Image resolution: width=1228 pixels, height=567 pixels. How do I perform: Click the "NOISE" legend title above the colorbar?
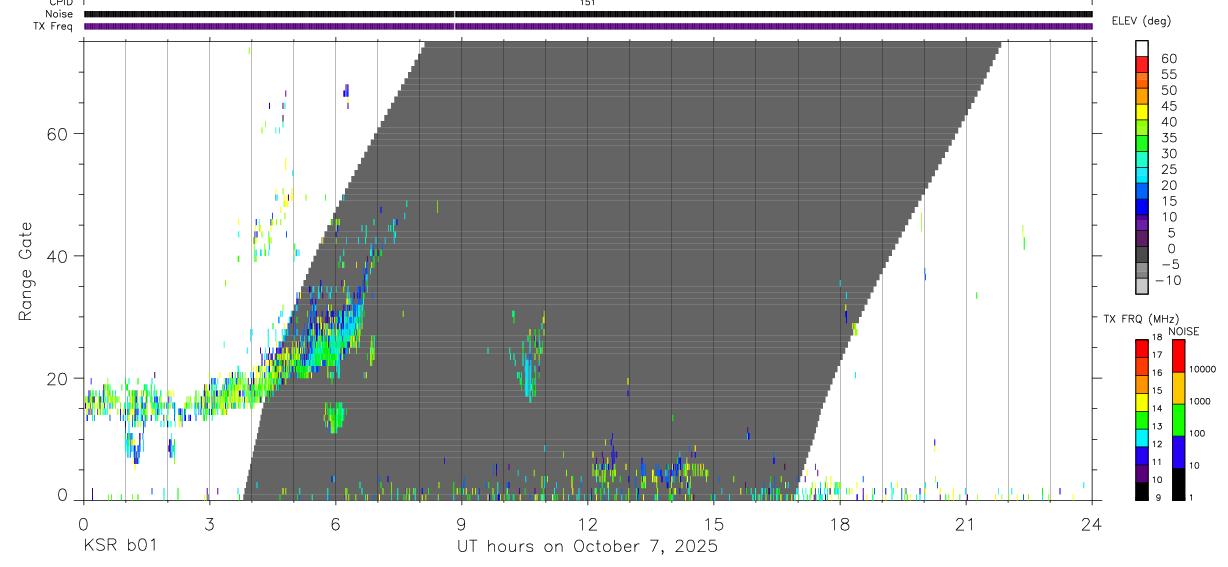point(1183,331)
